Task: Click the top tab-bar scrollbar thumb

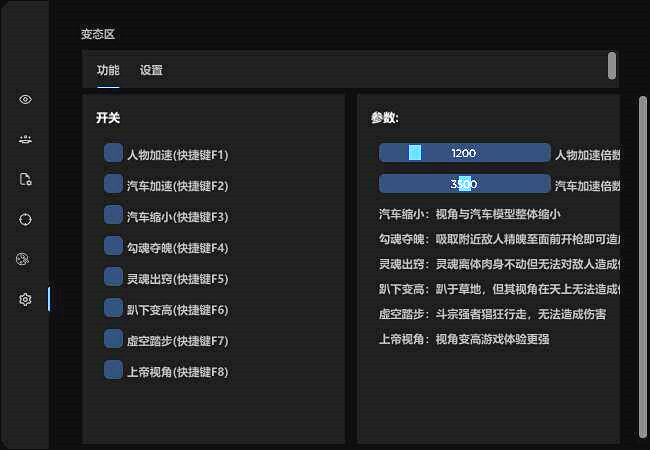Action: tap(612, 65)
